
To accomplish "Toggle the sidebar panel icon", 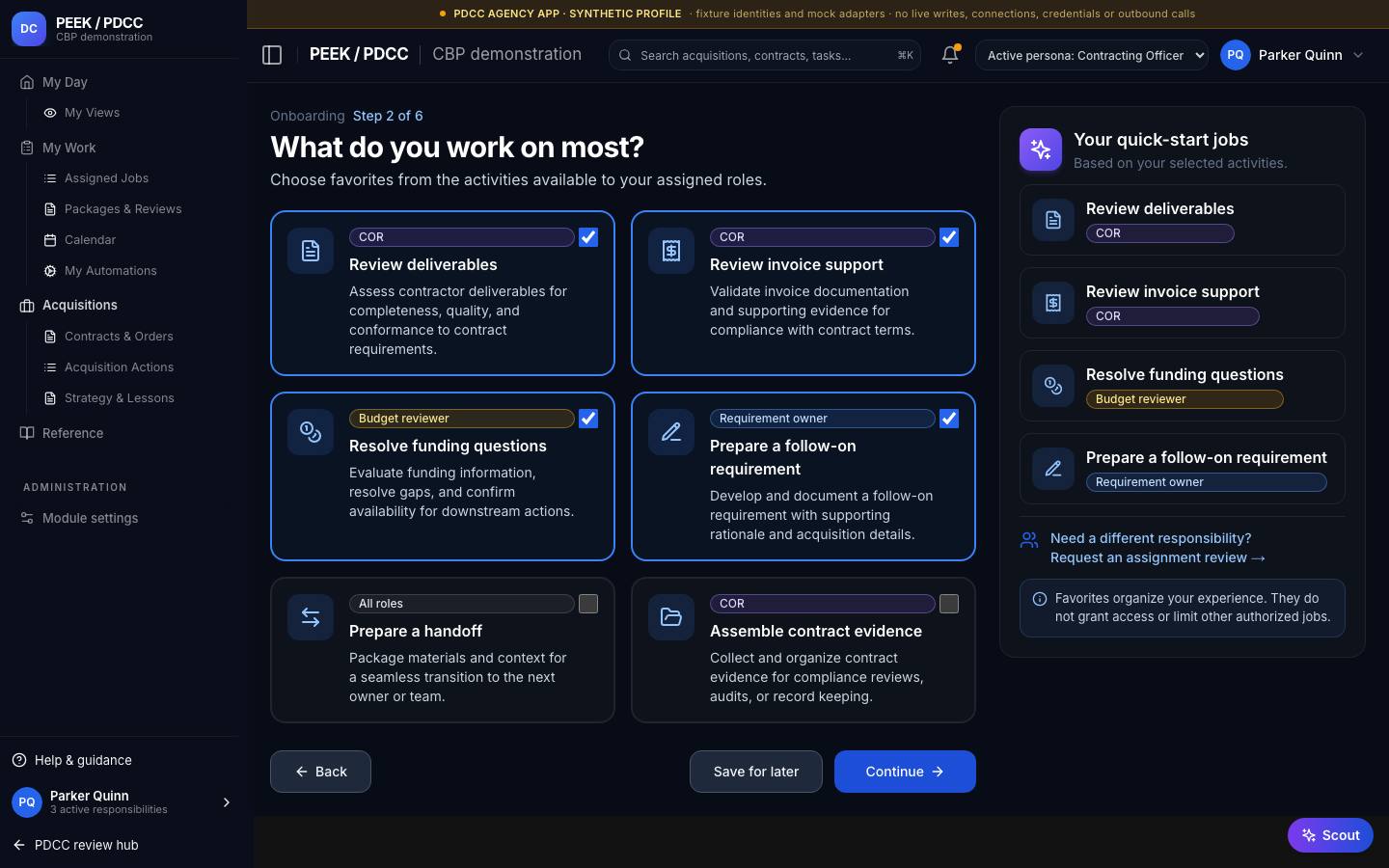I will [x=272, y=55].
